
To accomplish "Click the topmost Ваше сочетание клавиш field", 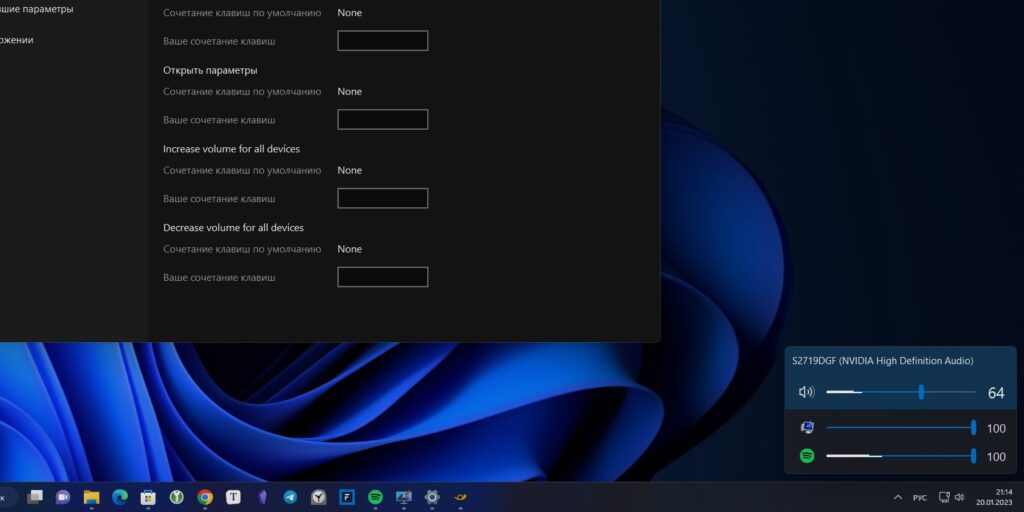I will pyautogui.click(x=383, y=40).
